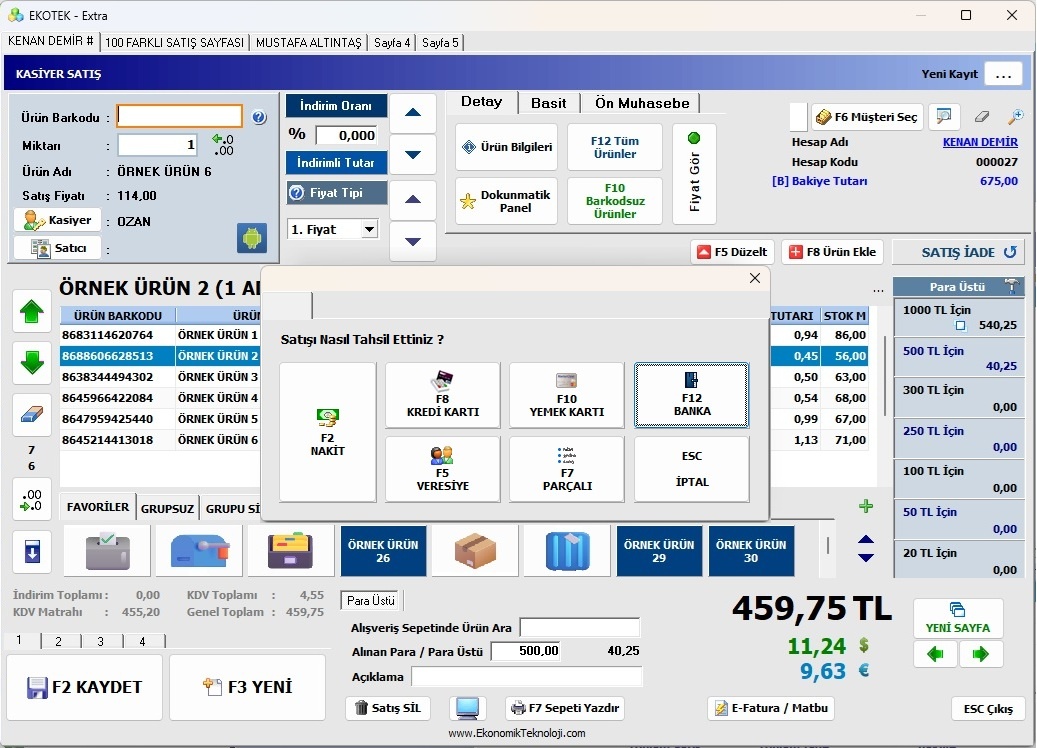Screen dimensions: 1037x748
Task: Click the magnifier icon next to F6 Müşteri Seç
Action: tap(944, 117)
